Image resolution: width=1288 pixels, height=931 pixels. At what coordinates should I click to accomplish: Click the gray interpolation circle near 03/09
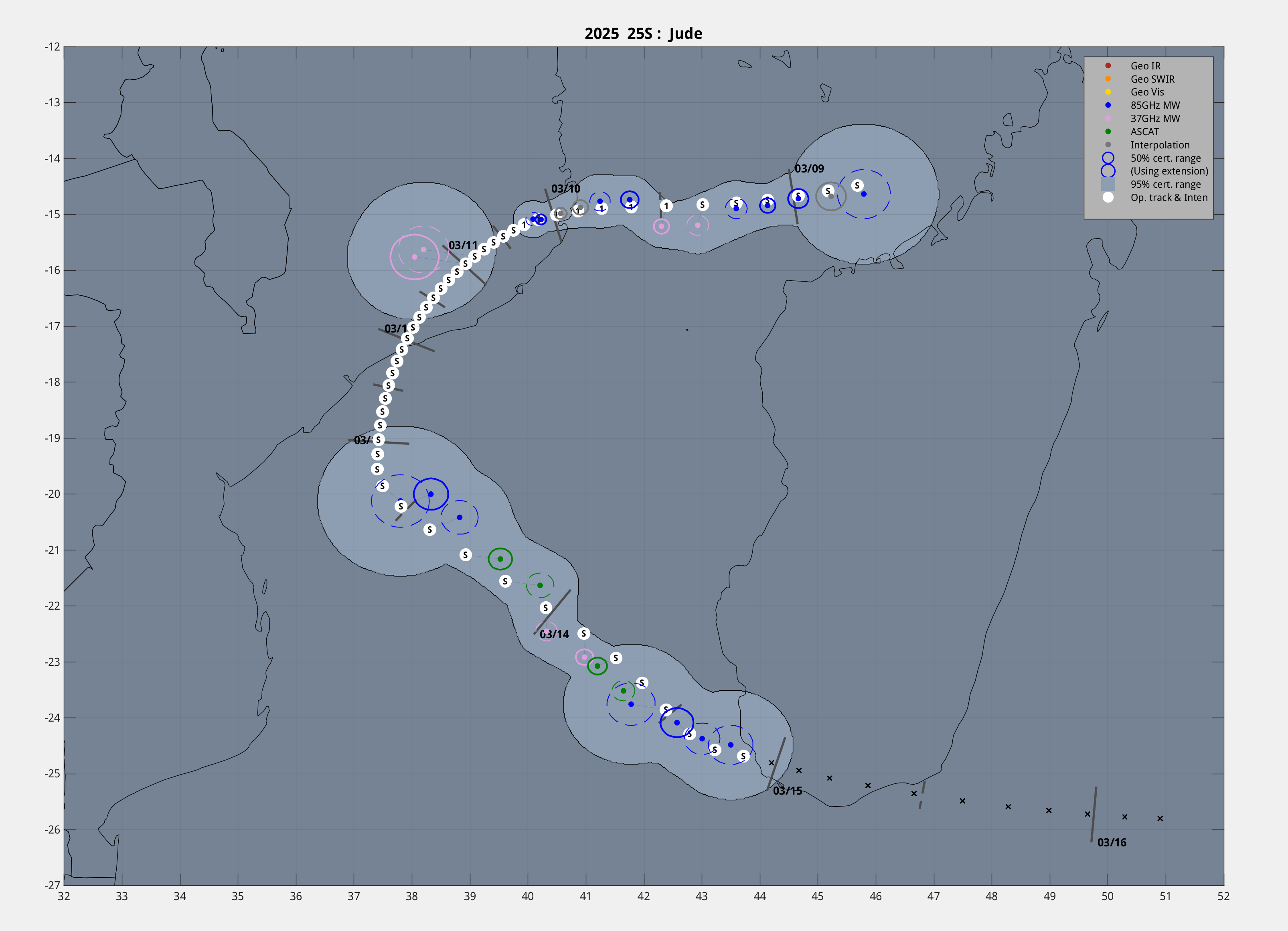point(831,196)
